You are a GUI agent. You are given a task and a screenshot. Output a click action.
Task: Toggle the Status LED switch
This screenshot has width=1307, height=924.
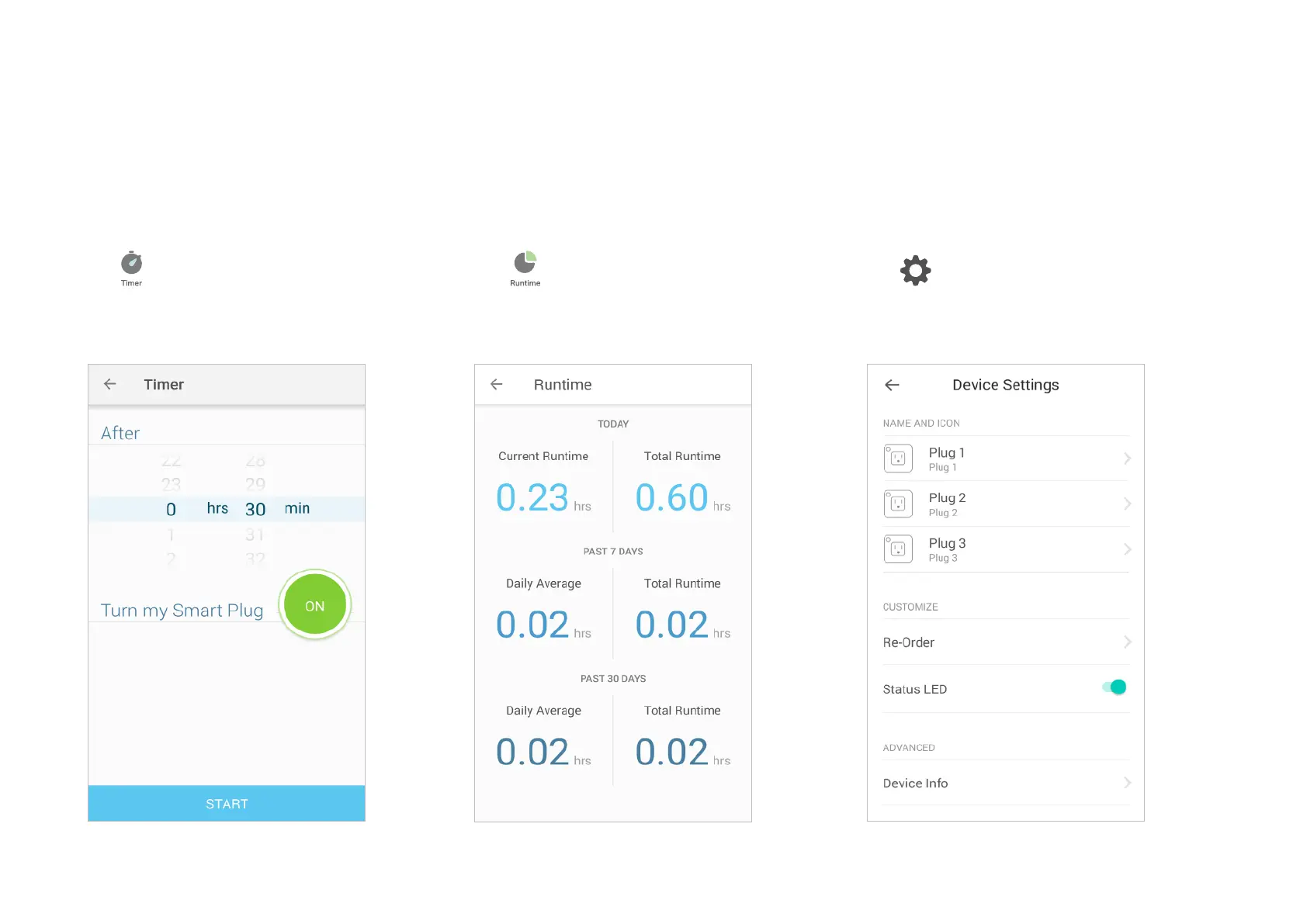point(1115,687)
